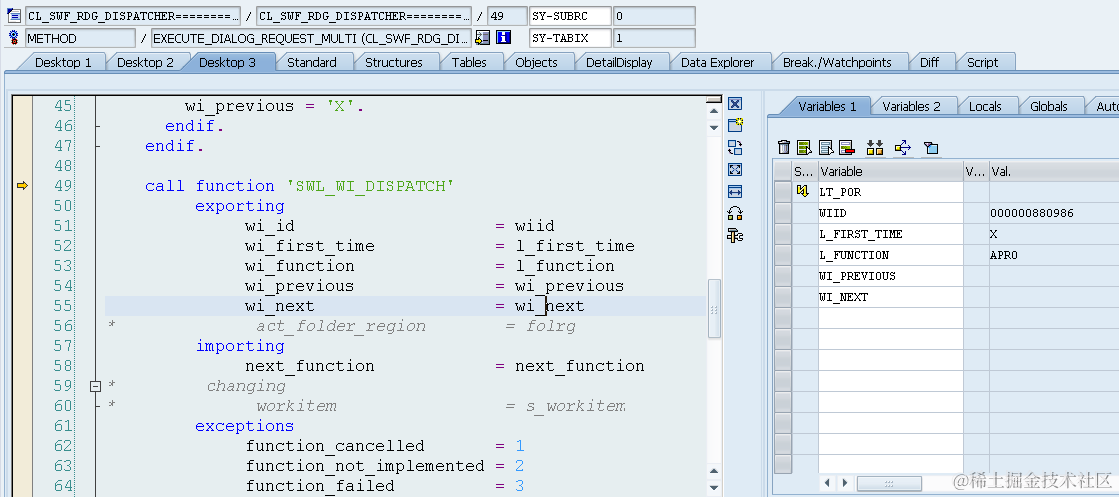Image resolution: width=1119 pixels, height=497 pixels.
Task: Click the code editor scroll-down arrow at bottom
Action: coord(714,488)
